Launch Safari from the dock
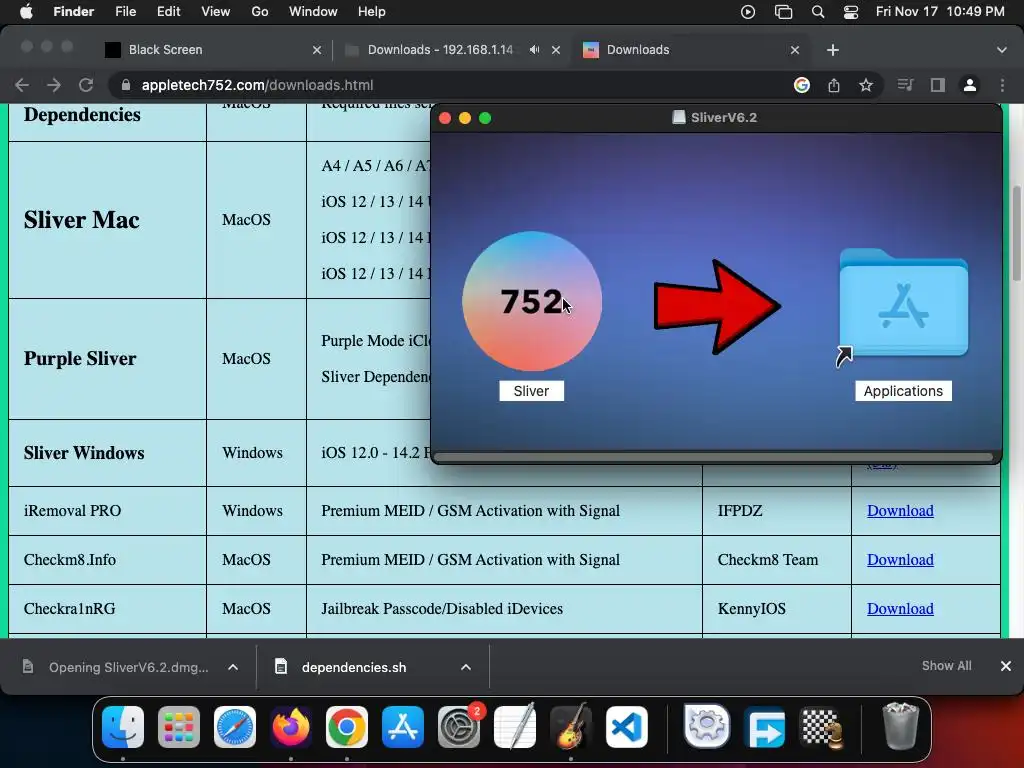Viewport: 1024px width, 768px height. coord(235,727)
